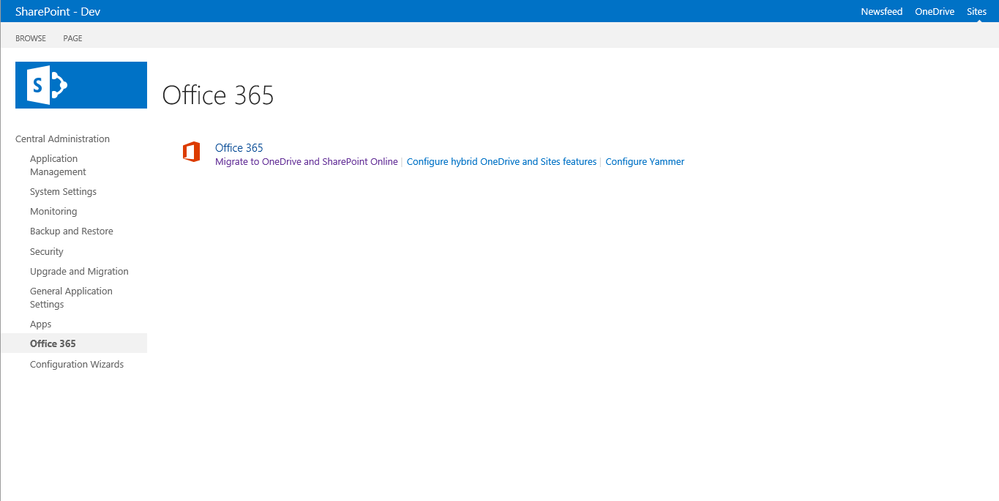Open Security section
The image size is (999, 501).
point(47,252)
